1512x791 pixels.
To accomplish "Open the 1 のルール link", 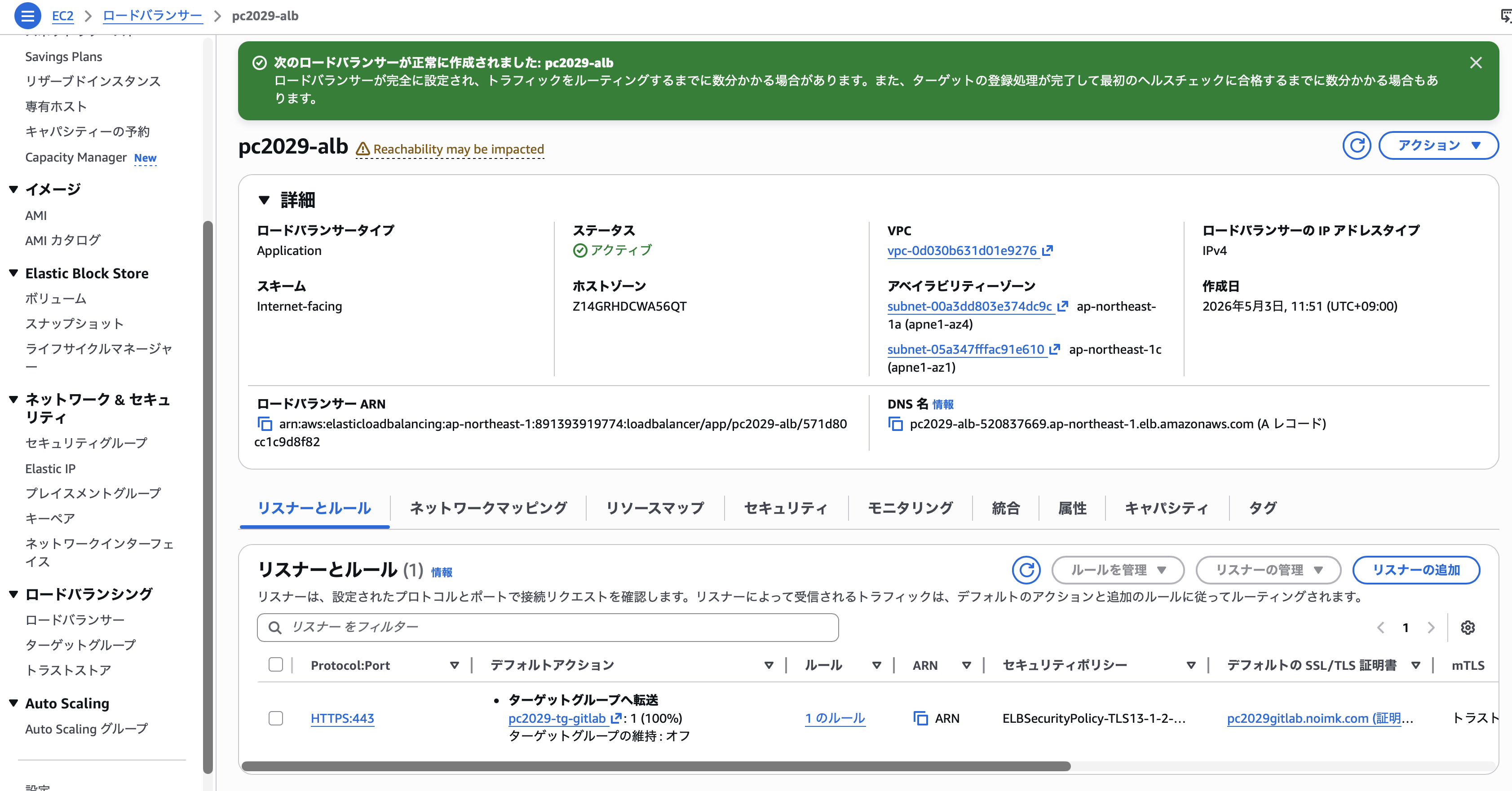I will pyautogui.click(x=835, y=718).
